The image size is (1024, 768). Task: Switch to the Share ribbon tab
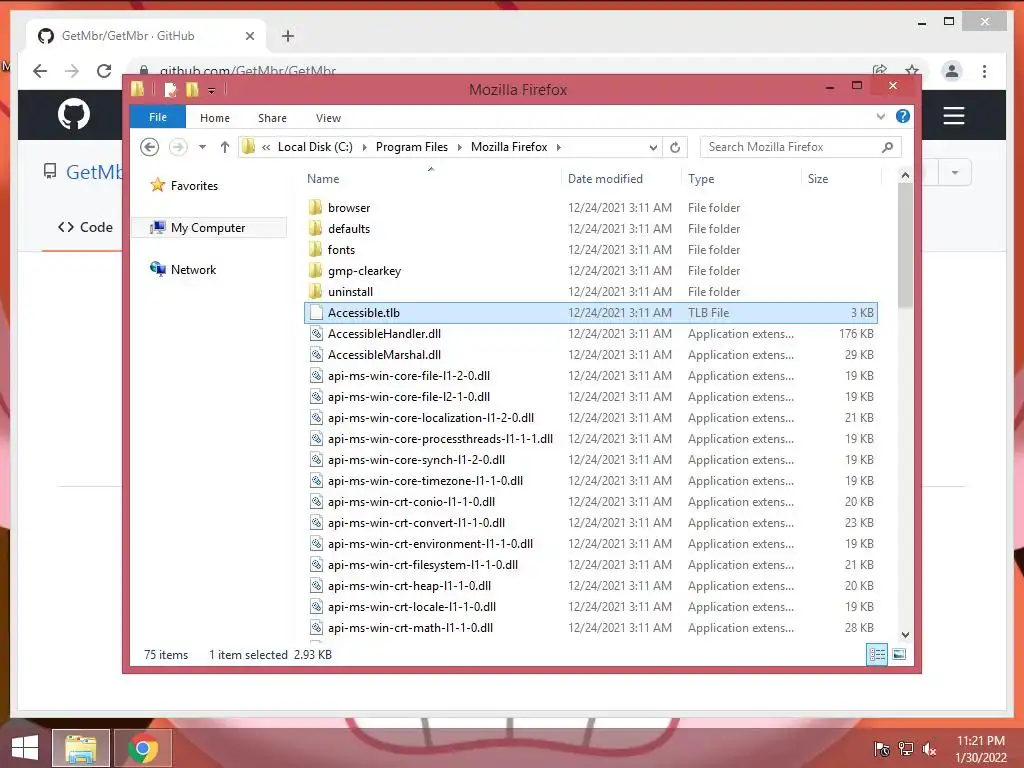click(272, 118)
